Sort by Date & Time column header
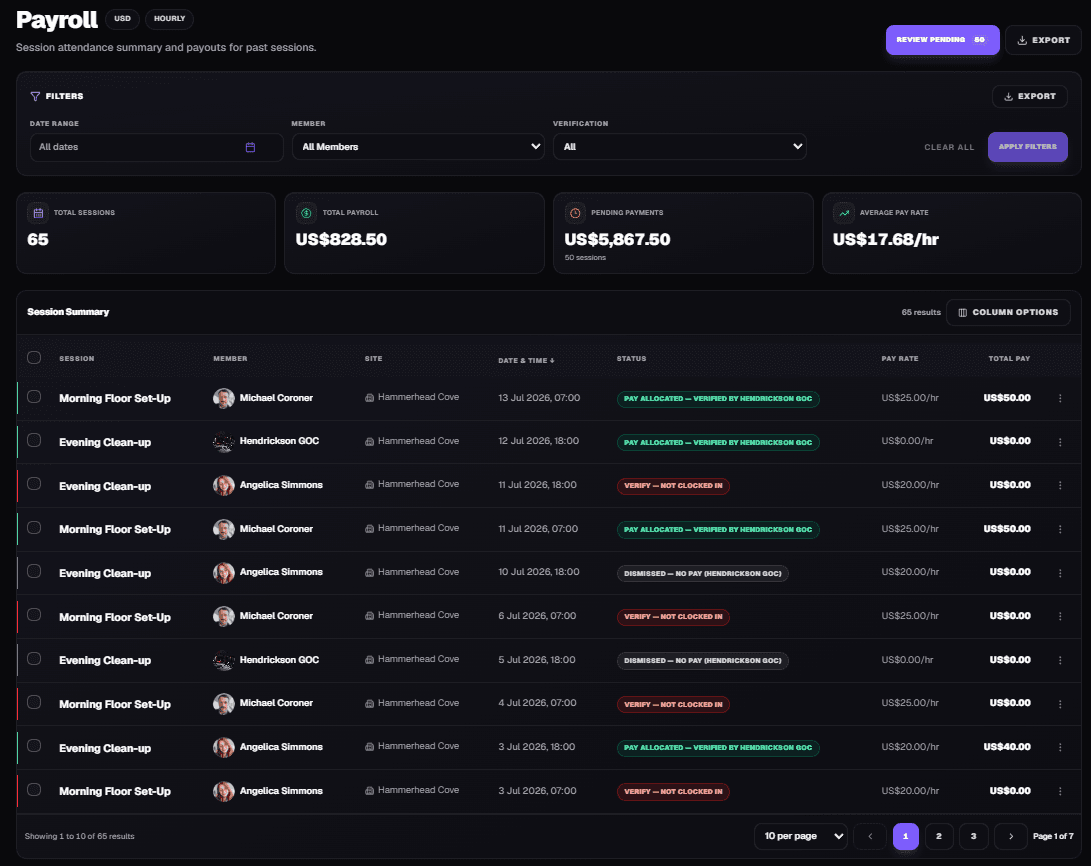The height and width of the screenshot is (866, 1091). (526, 360)
